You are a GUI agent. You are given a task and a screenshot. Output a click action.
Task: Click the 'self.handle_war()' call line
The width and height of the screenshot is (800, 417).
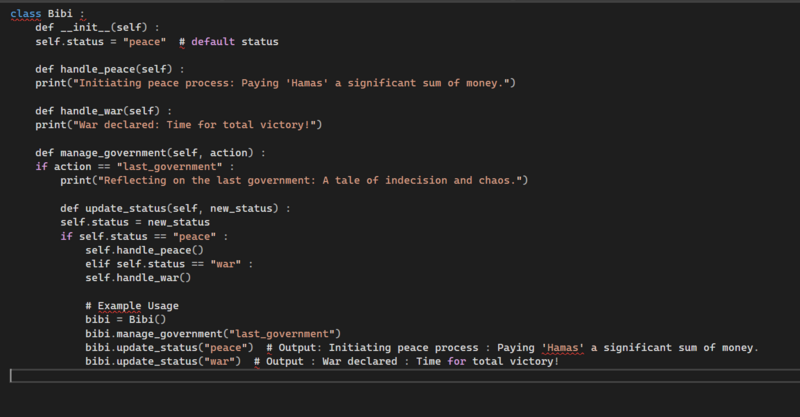(x=138, y=278)
